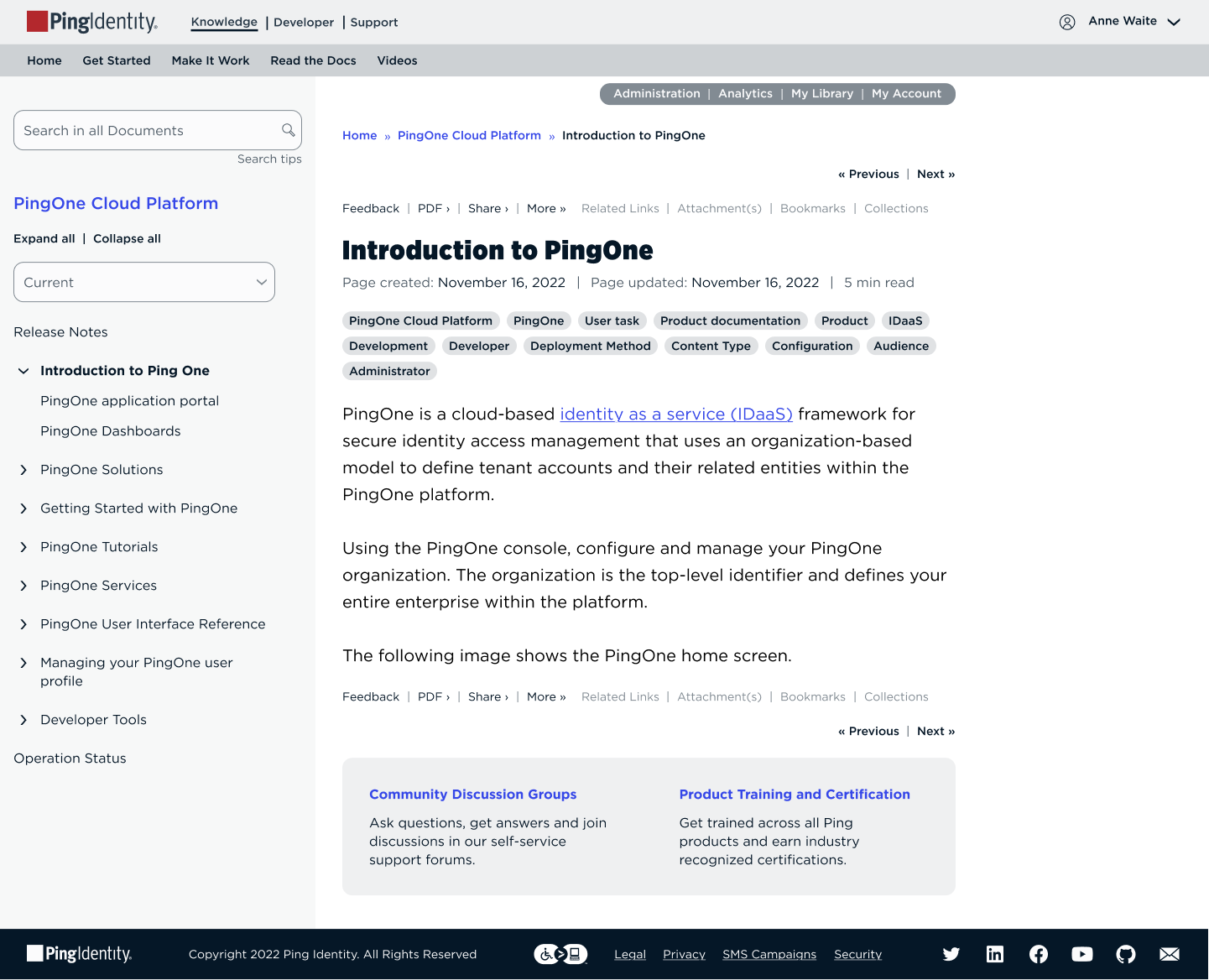The width and height of the screenshot is (1209, 980).
Task: Open the YouTube footer icon
Action: [x=1082, y=954]
